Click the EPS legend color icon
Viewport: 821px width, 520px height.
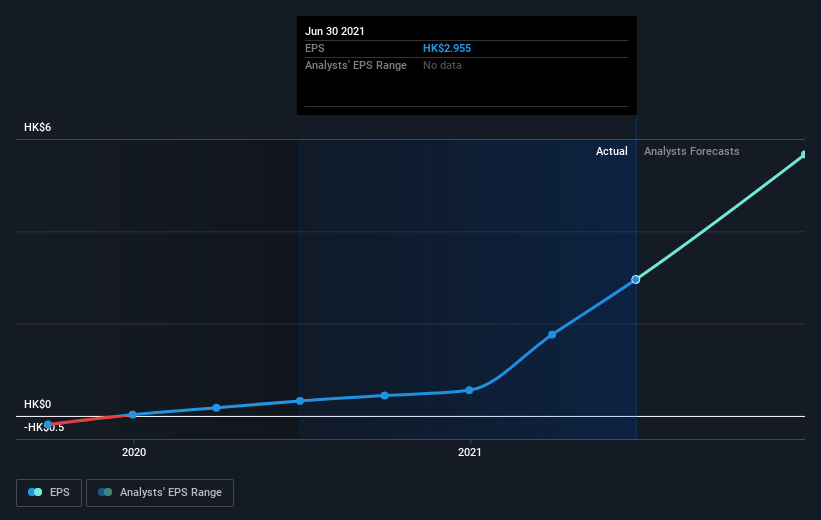pos(35,492)
